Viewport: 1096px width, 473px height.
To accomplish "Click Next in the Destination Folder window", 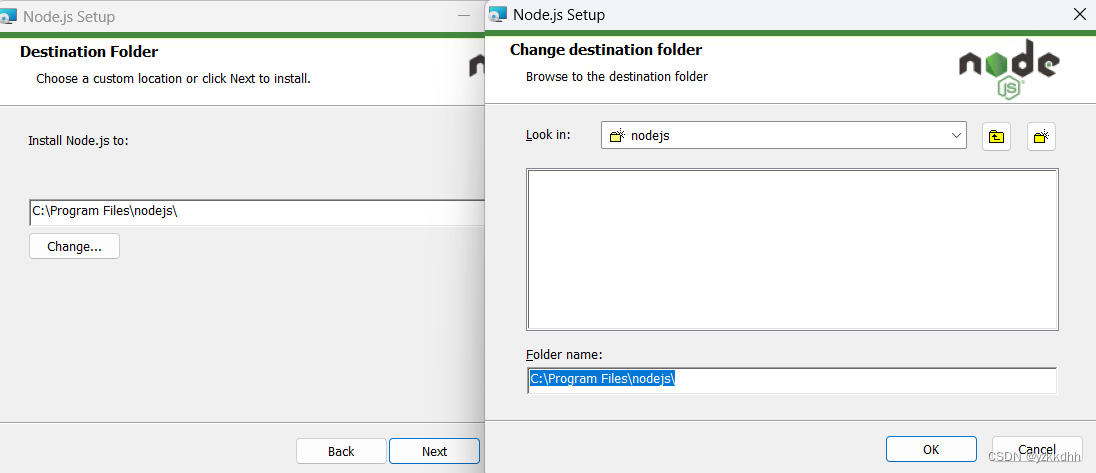I will (x=434, y=451).
